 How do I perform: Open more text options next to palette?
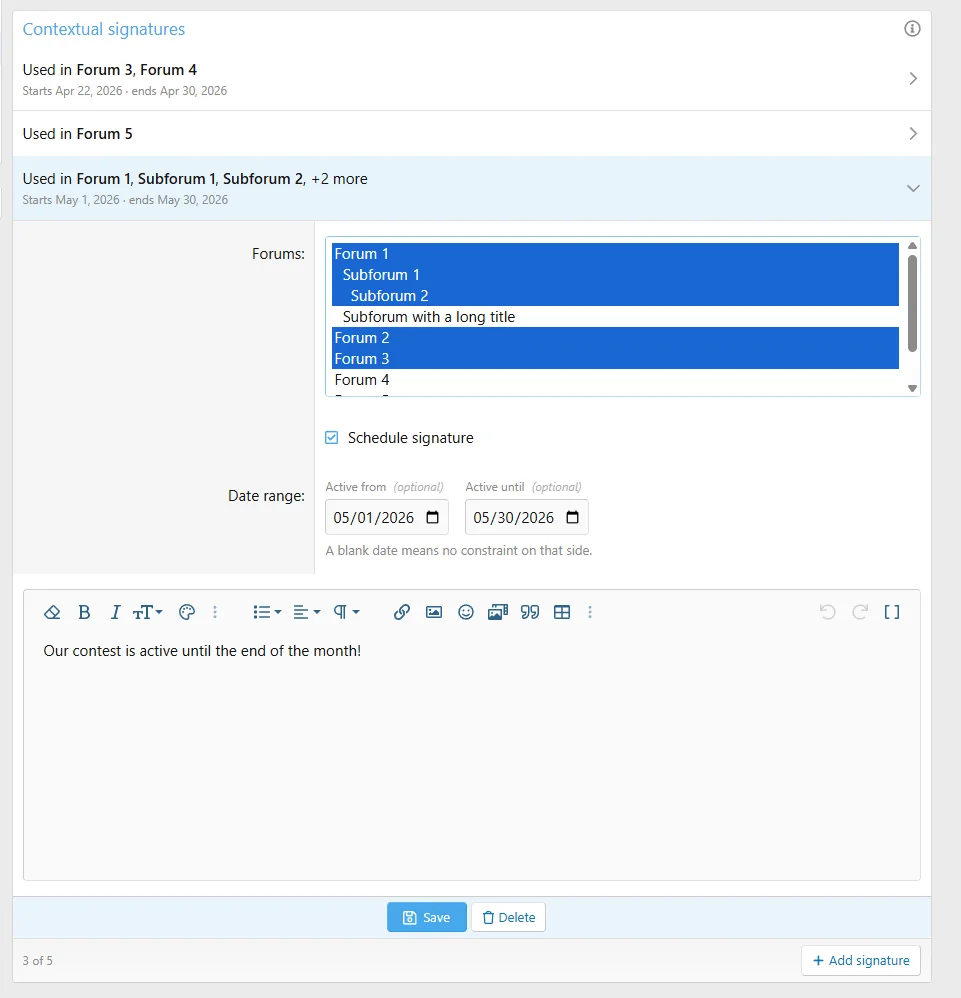215,612
